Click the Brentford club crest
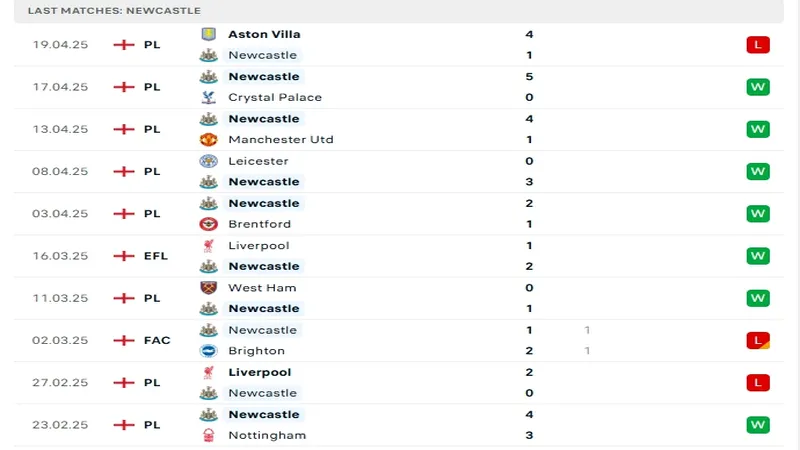 pos(208,224)
